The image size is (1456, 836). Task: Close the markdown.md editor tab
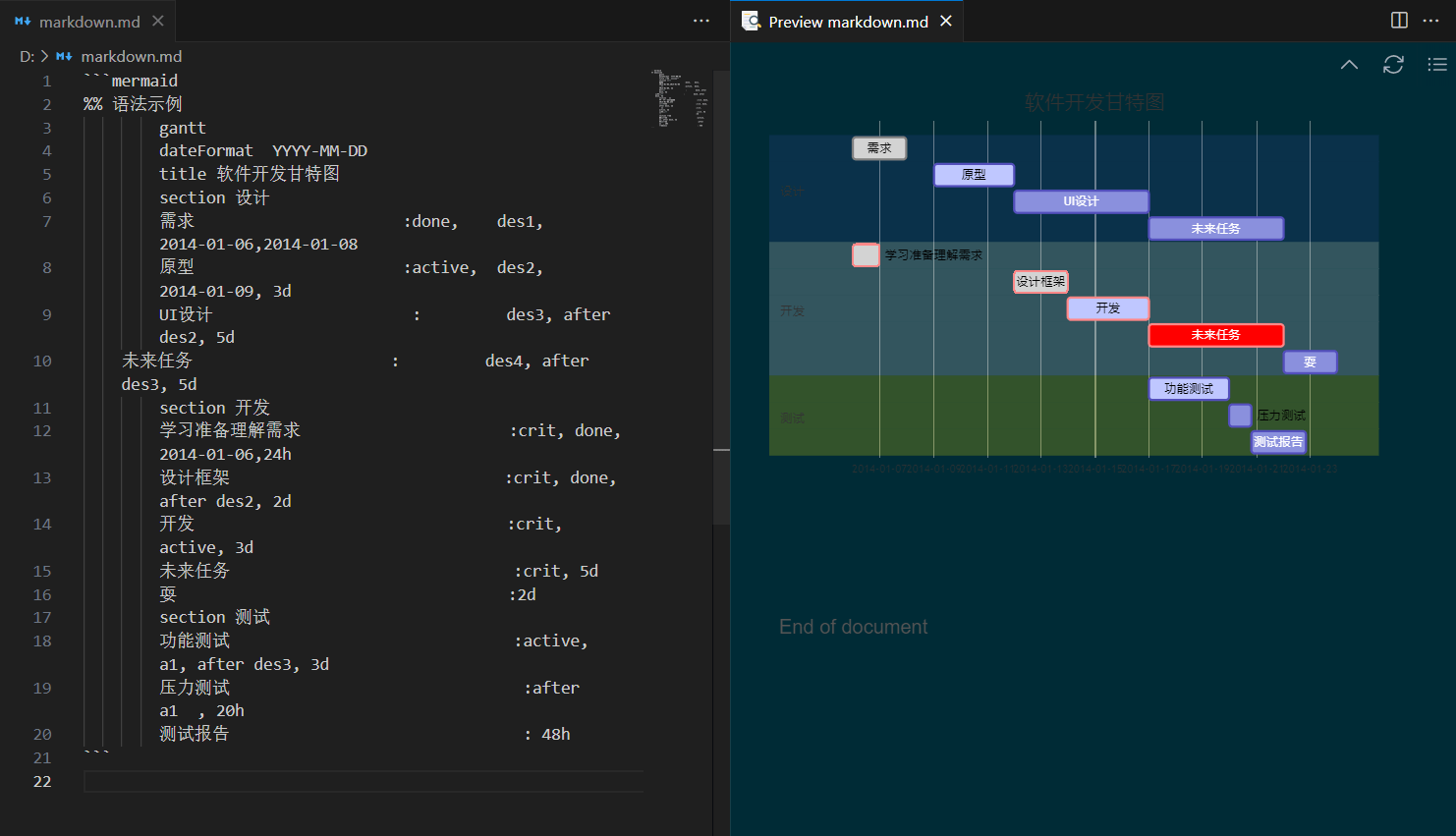(x=158, y=21)
